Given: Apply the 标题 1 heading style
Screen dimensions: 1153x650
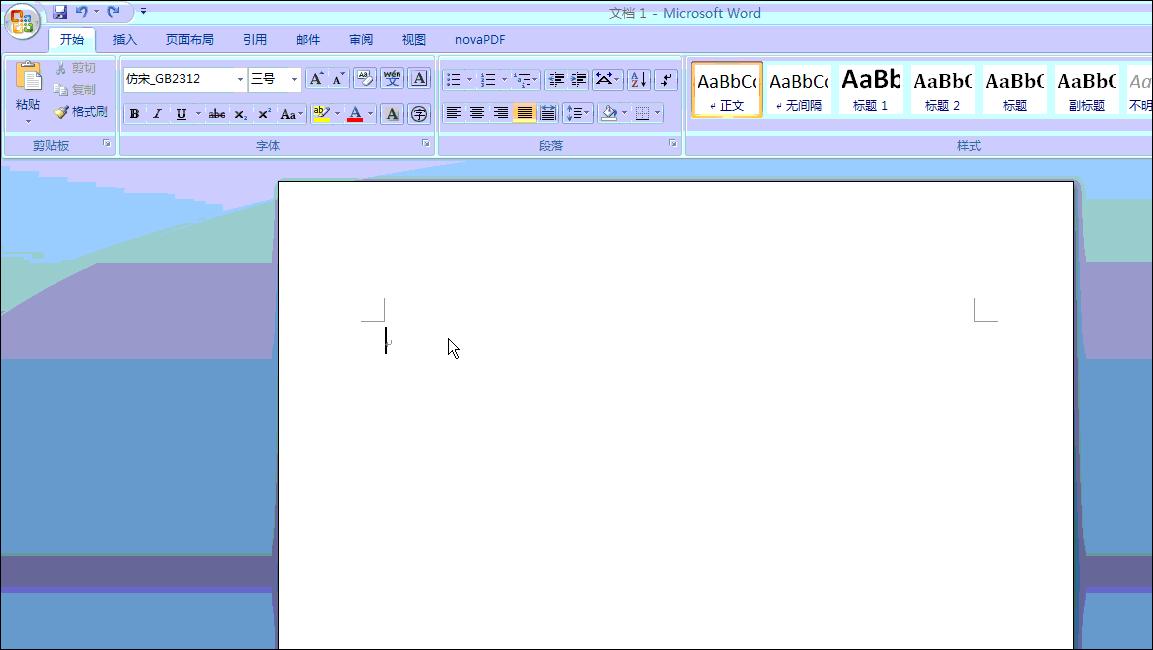Looking at the screenshot, I should pos(870,89).
